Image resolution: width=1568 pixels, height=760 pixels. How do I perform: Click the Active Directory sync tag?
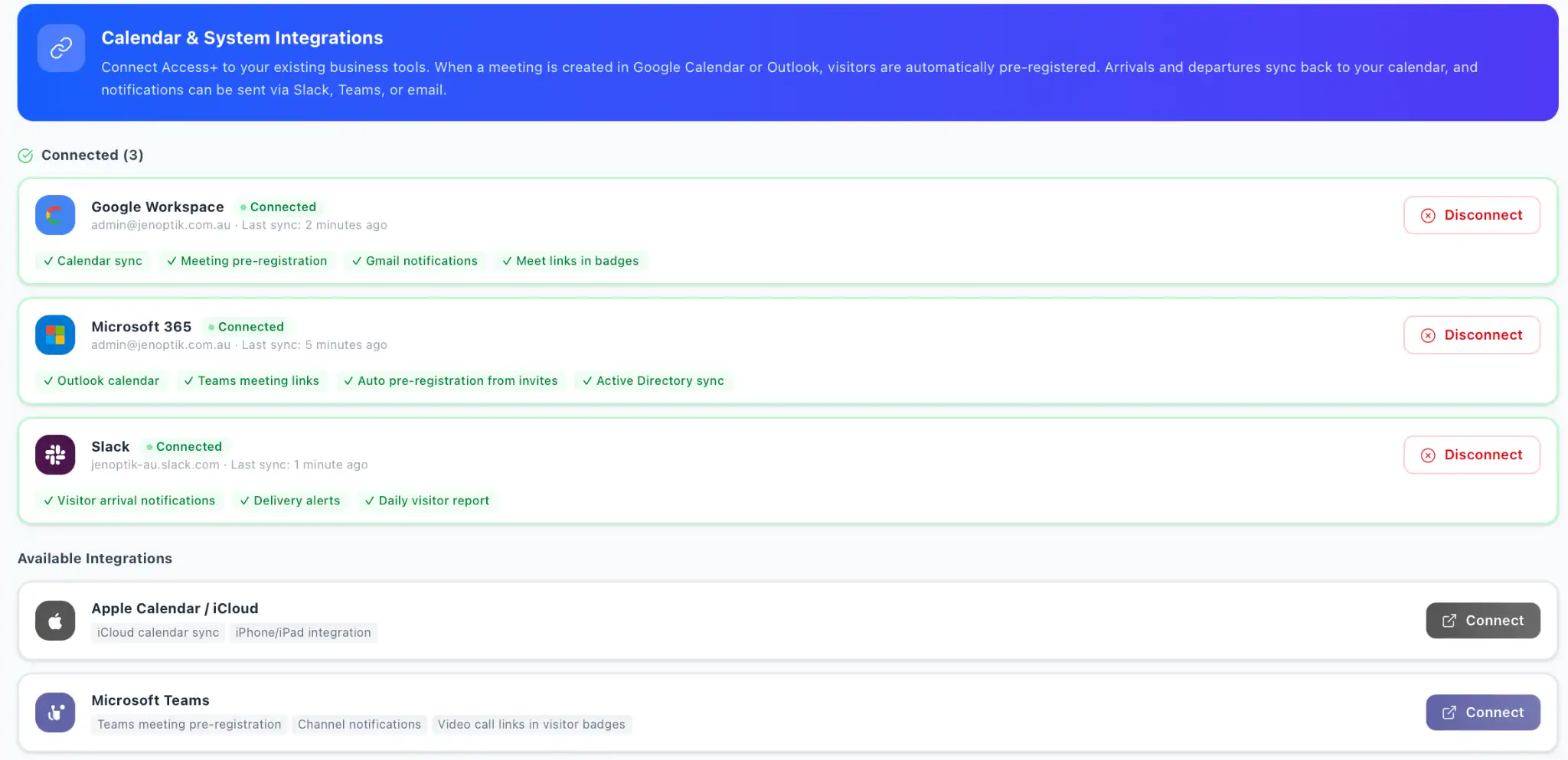pos(653,381)
